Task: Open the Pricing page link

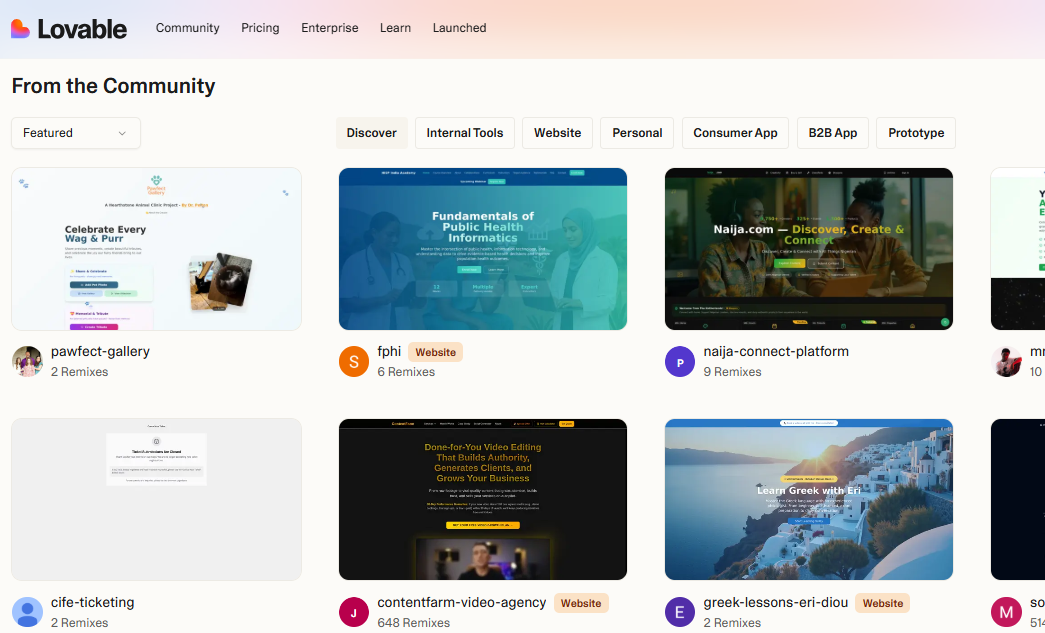Action: [x=260, y=28]
